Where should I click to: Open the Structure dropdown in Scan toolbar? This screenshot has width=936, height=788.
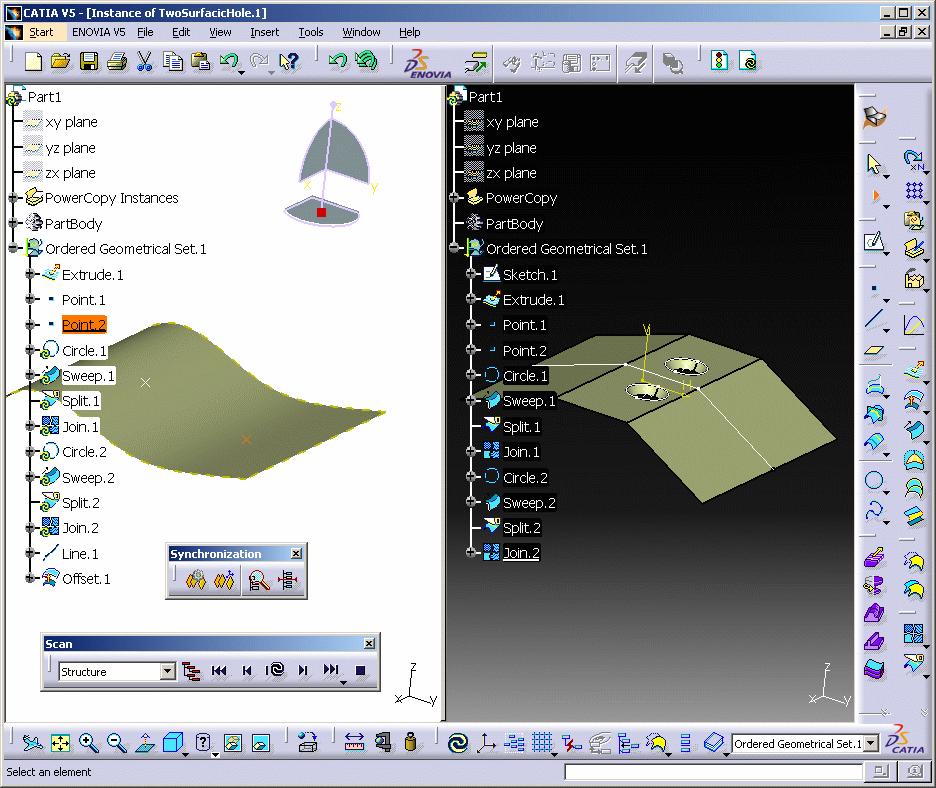[x=167, y=672]
